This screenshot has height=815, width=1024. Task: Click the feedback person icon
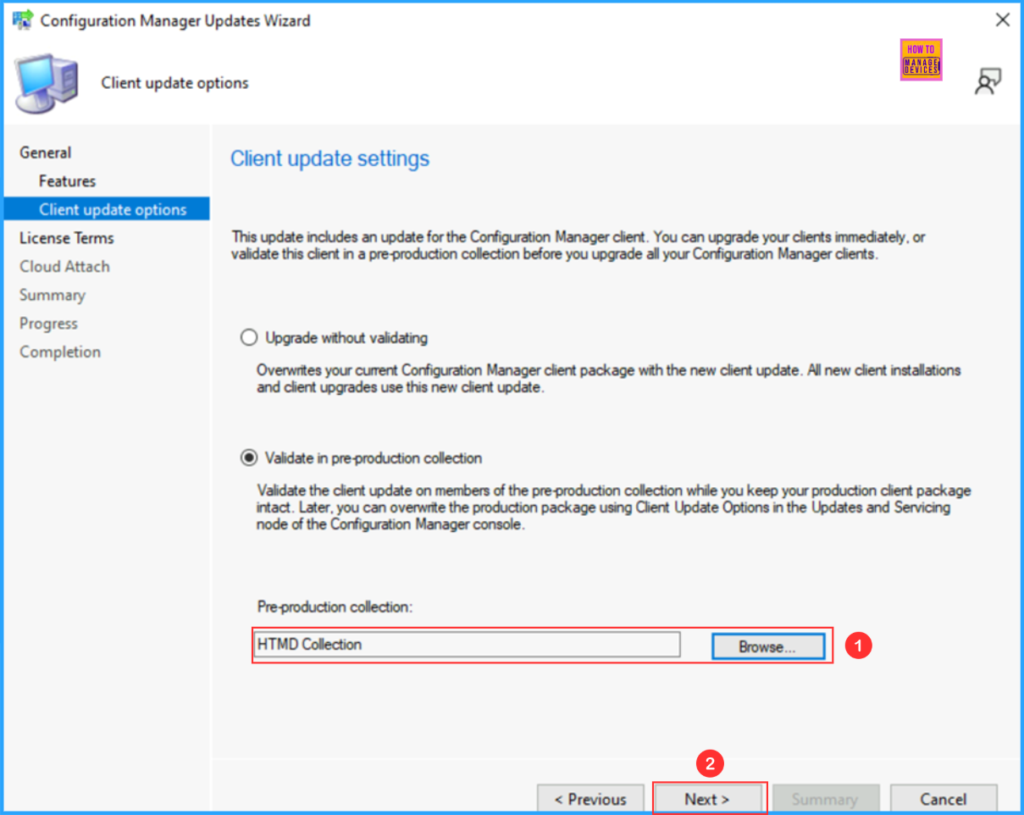[987, 82]
